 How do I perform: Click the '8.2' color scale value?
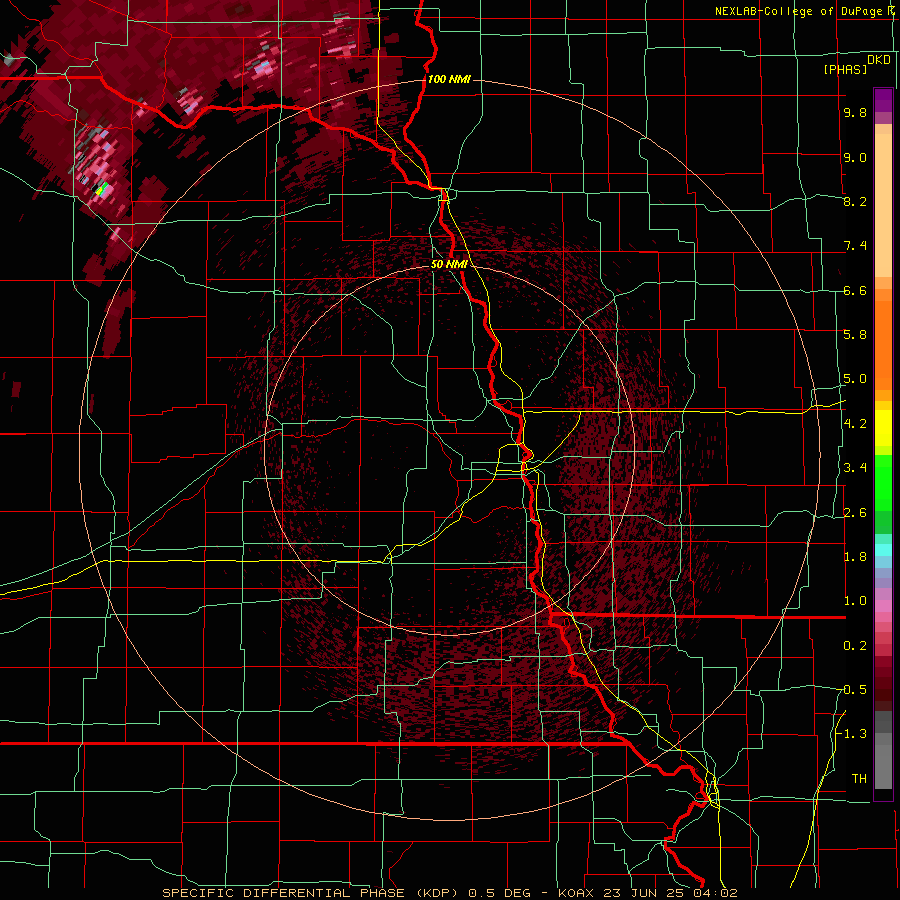[855, 201]
